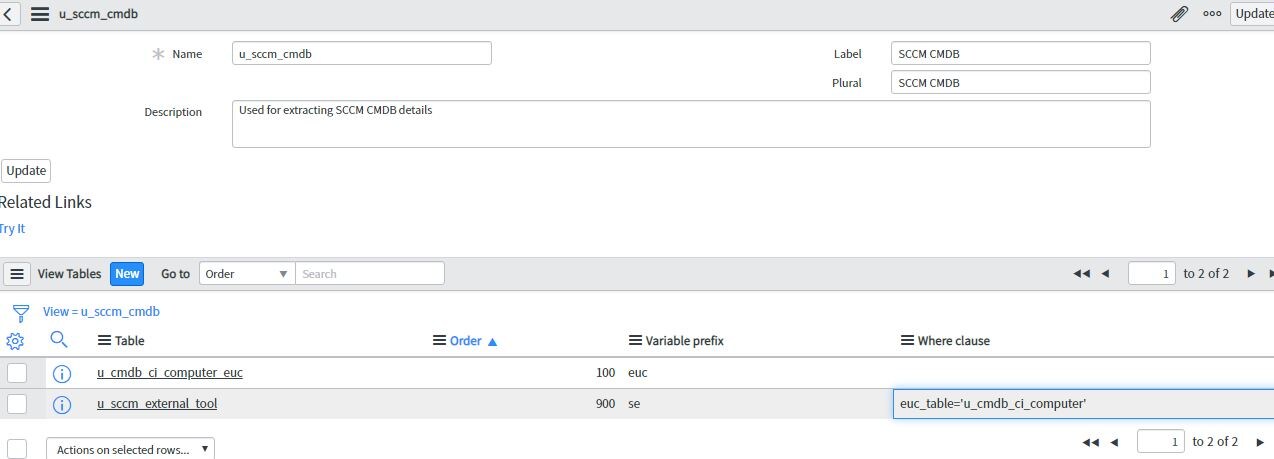Open the u_cmdb_ci_computer_euc table link
This screenshot has height=459, width=1274.
[x=170, y=373]
